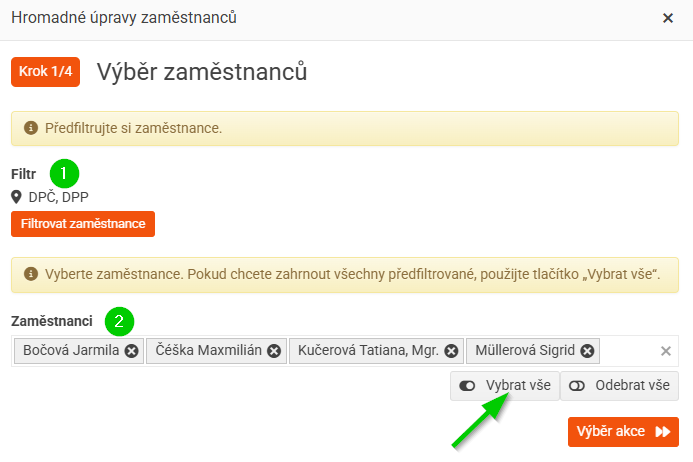Remove Müllerová Sigrid from employees
The height and width of the screenshot is (462, 693).
[588, 351]
